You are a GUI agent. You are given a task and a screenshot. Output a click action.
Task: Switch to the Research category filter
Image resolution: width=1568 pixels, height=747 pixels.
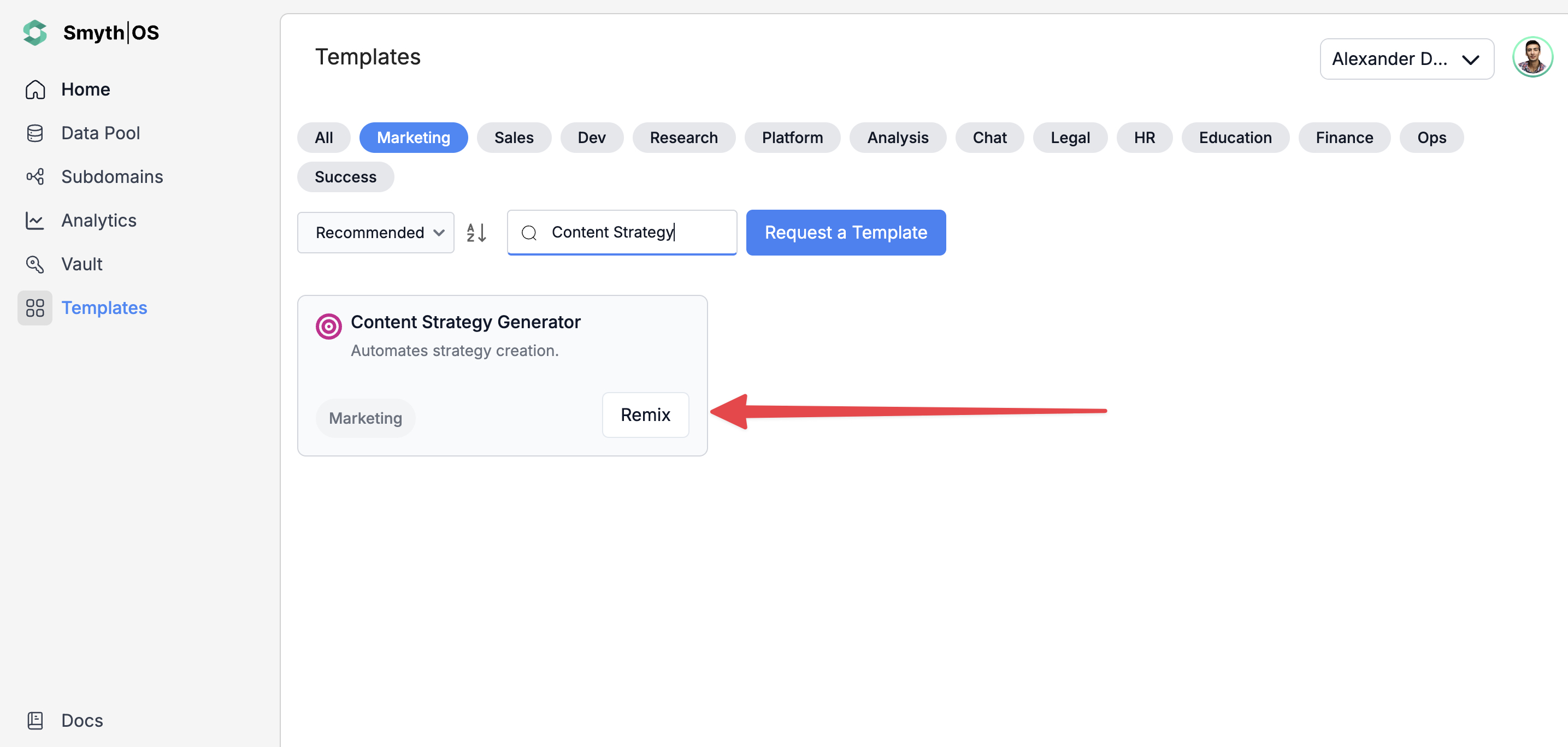tap(683, 138)
